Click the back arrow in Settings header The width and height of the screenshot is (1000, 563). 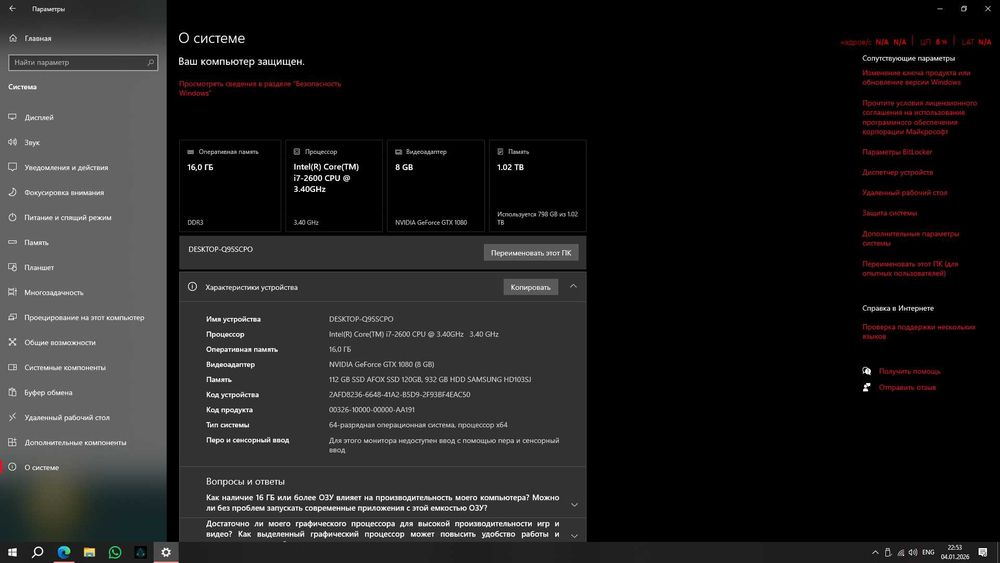click(12, 9)
